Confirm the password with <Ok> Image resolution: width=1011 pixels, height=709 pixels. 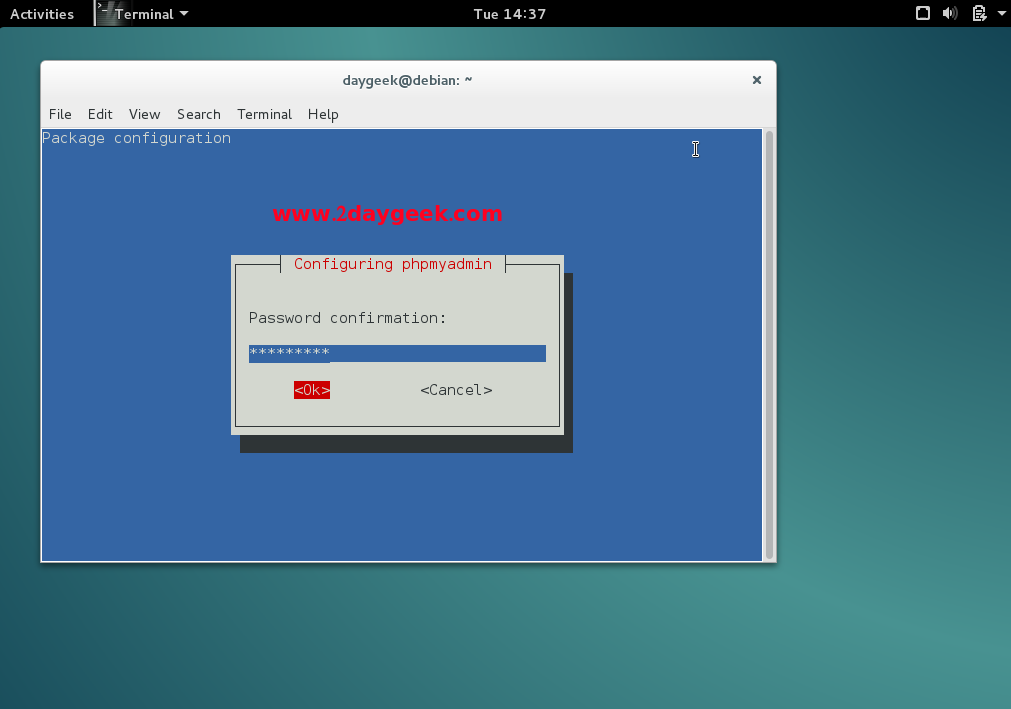[312, 390]
